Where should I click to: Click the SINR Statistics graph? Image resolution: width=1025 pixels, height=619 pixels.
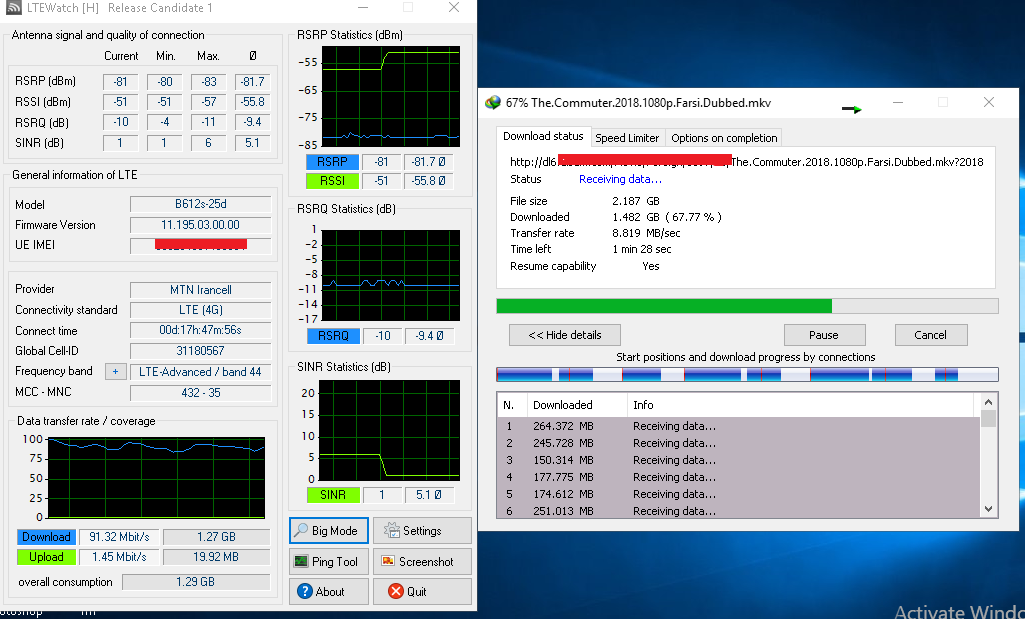(x=391, y=432)
